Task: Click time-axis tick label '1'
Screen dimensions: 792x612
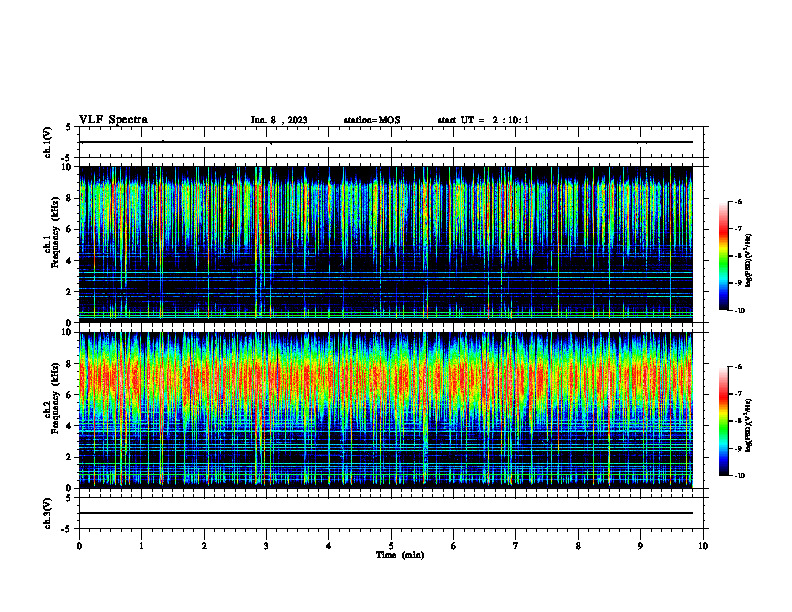Action: click(x=141, y=546)
